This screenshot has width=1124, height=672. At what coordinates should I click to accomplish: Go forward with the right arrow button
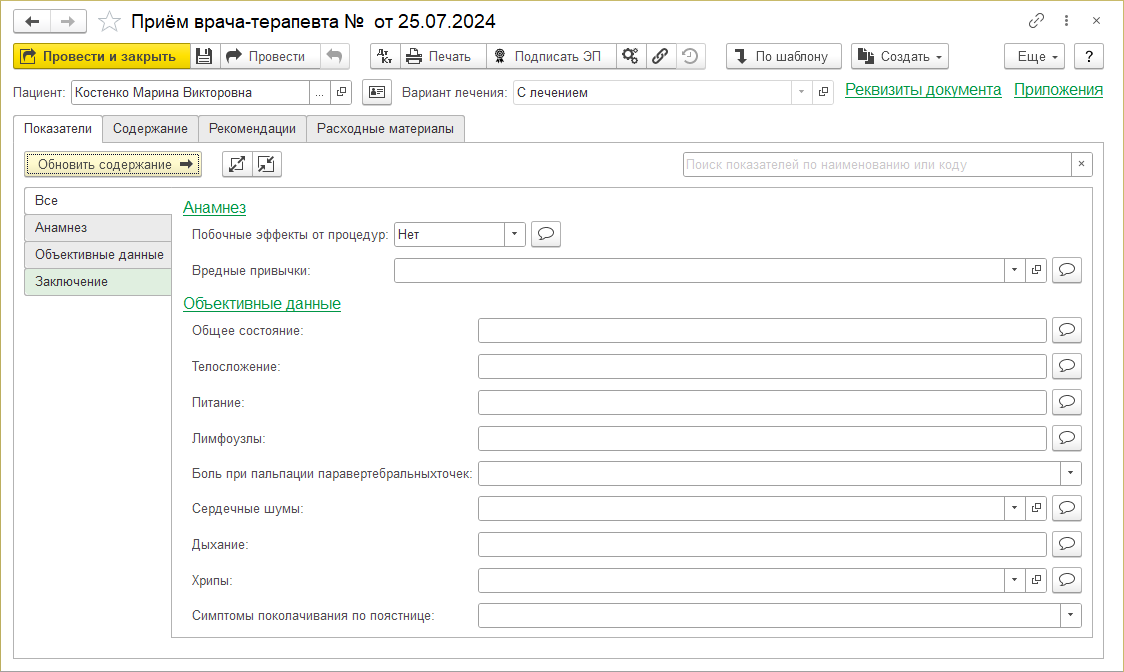(68, 22)
